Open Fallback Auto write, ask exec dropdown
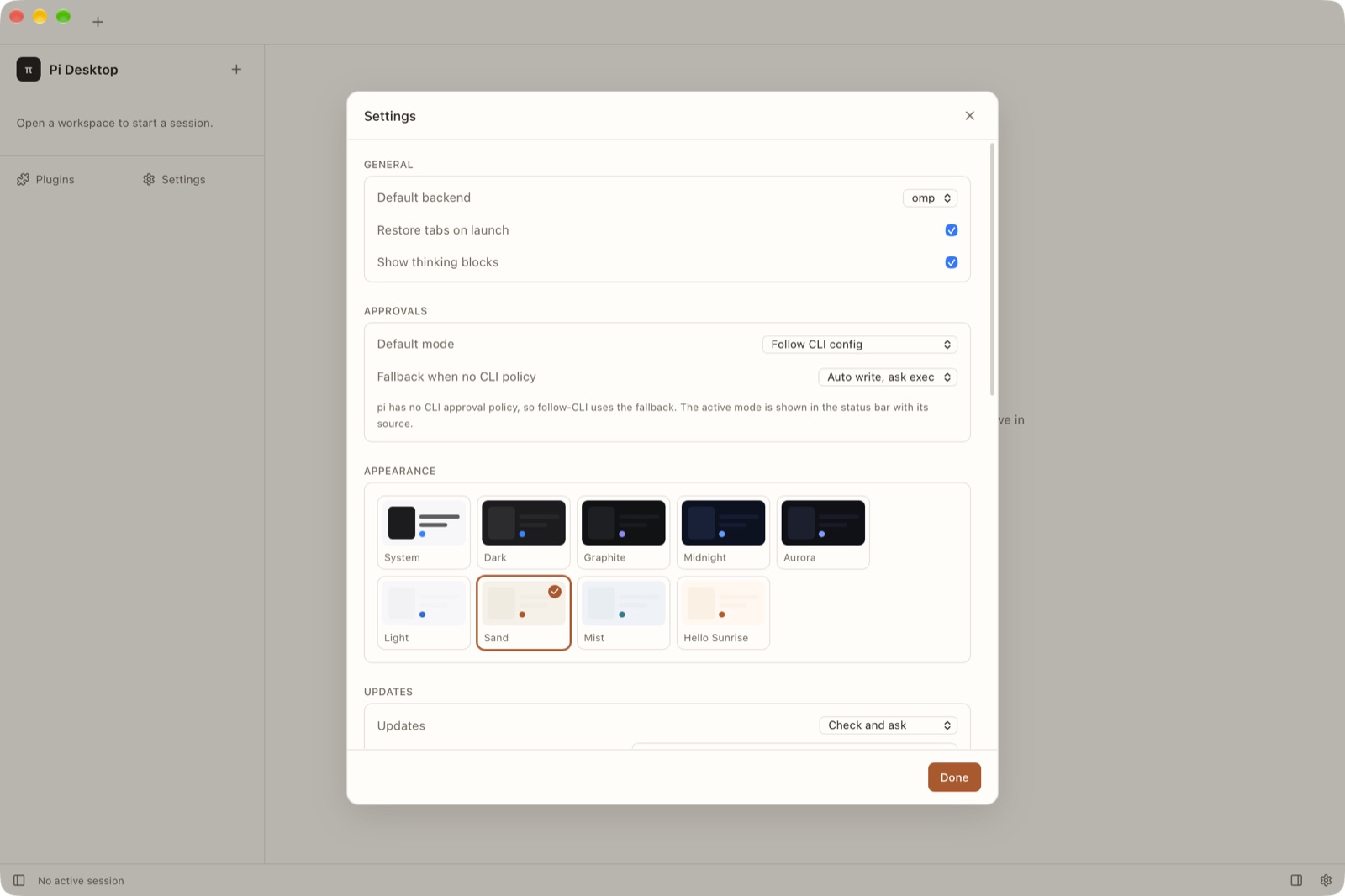The width and height of the screenshot is (1345, 896). pos(888,377)
